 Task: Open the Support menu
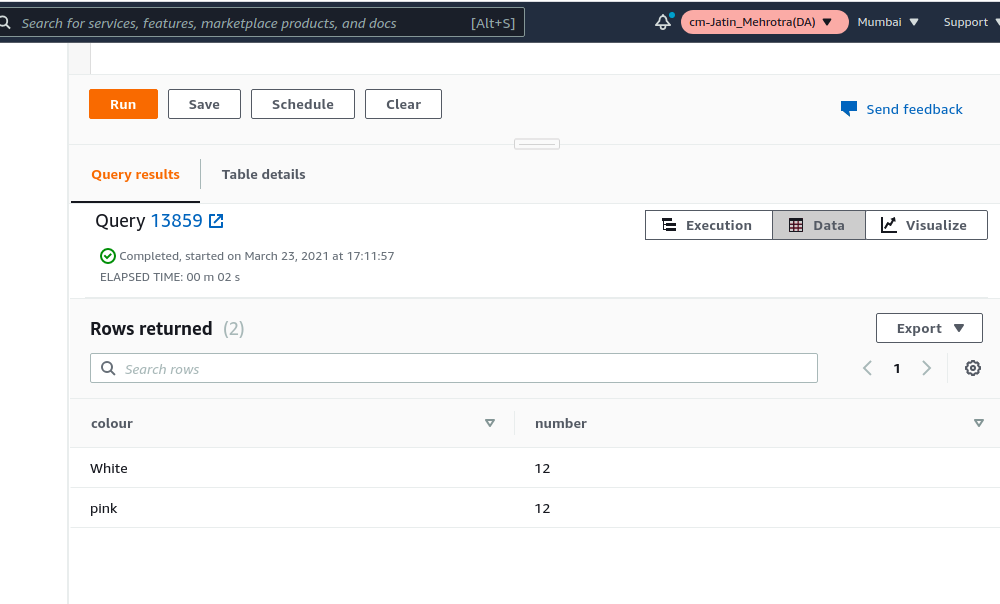click(971, 22)
